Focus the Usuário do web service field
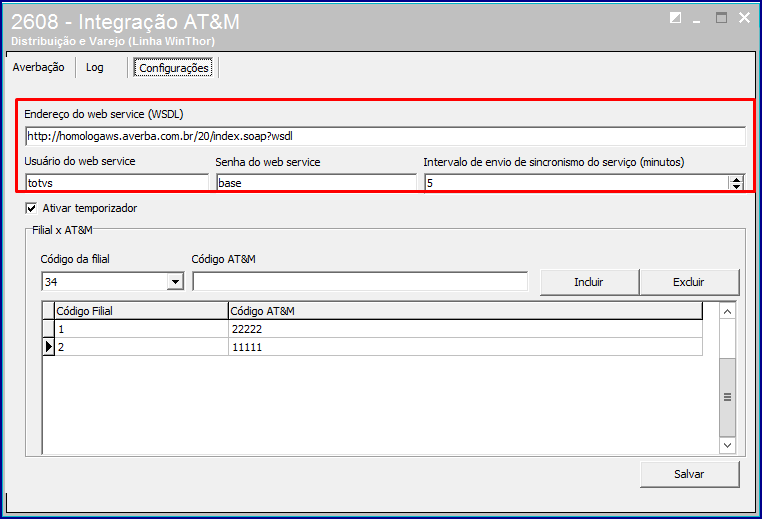Image resolution: width=762 pixels, height=519 pixels. (117, 183)
